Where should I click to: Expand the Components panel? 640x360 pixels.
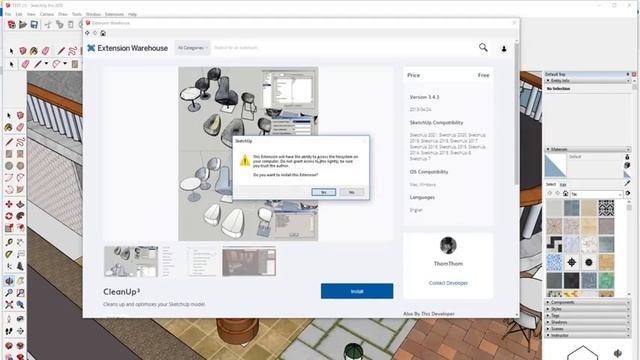click(x=588, y=302)
